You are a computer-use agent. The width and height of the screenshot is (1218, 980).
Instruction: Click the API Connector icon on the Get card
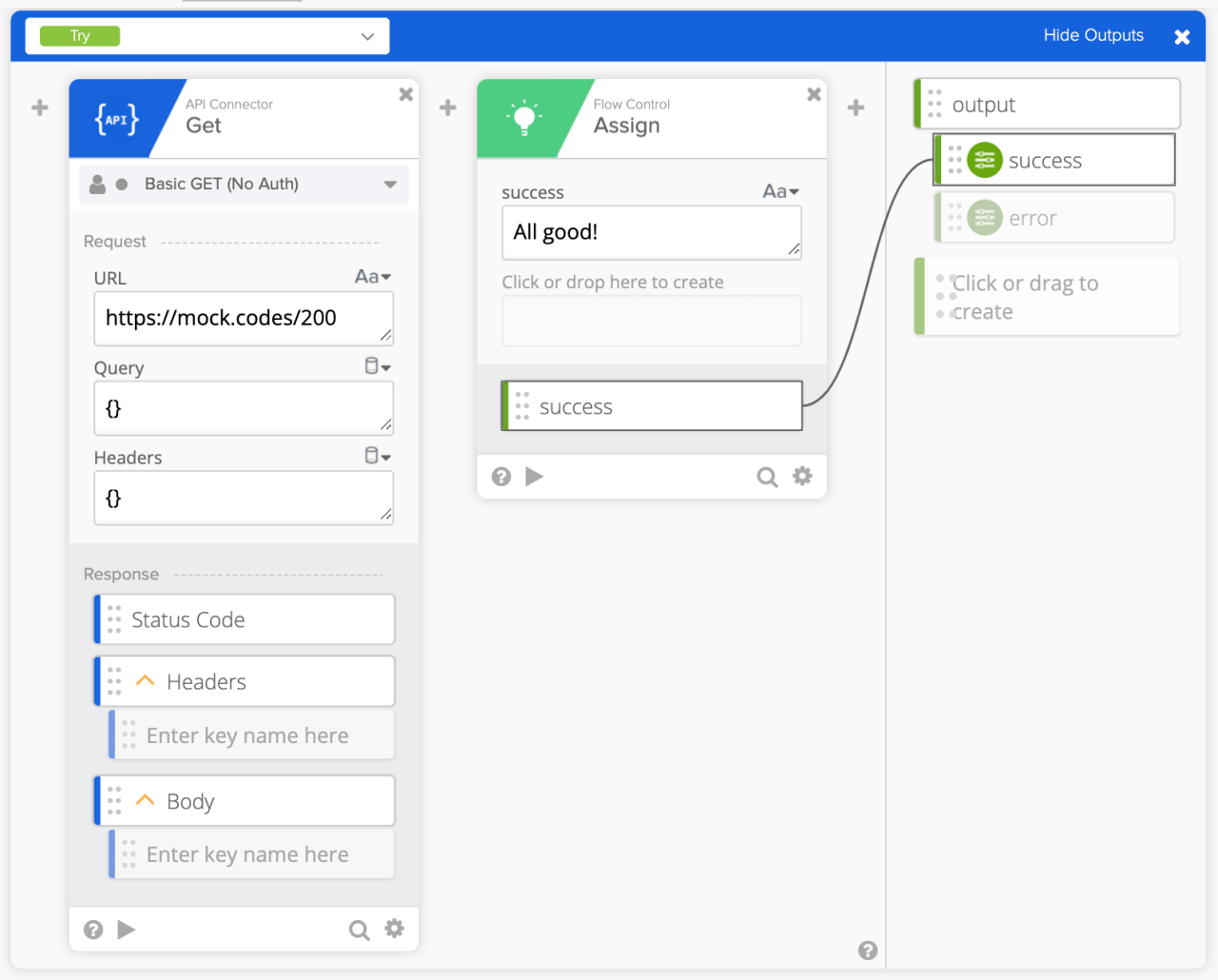tap(116, 118)
